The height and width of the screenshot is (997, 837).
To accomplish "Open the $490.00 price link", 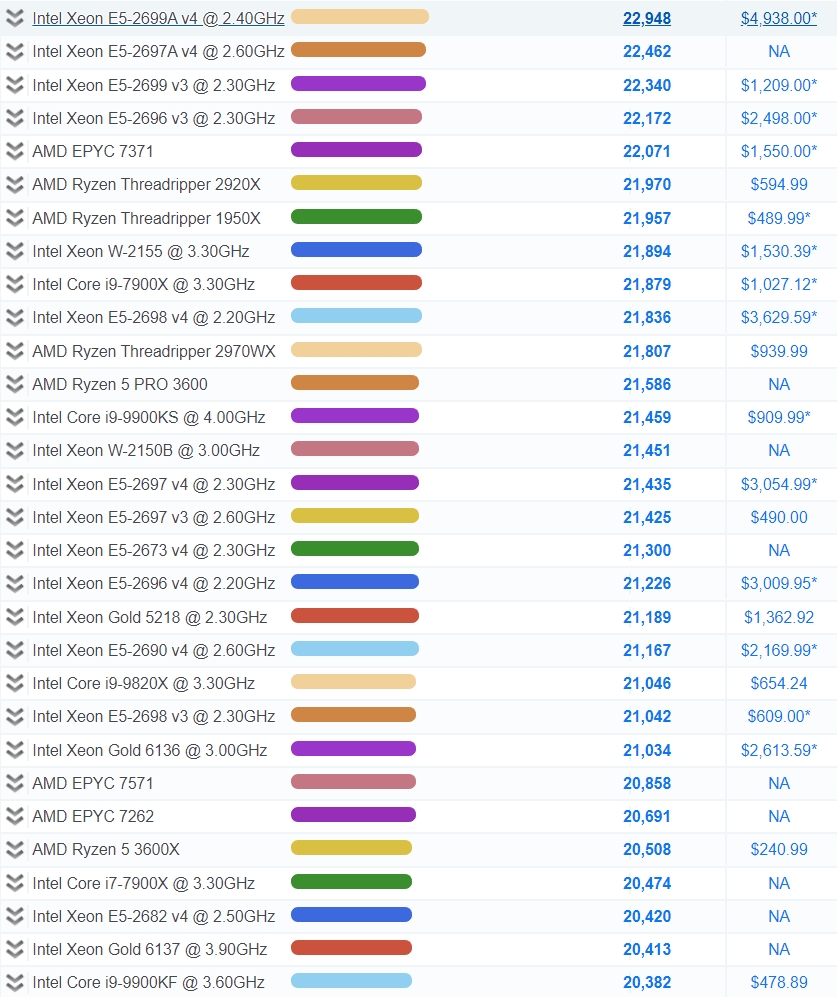I will pos(779,518).
